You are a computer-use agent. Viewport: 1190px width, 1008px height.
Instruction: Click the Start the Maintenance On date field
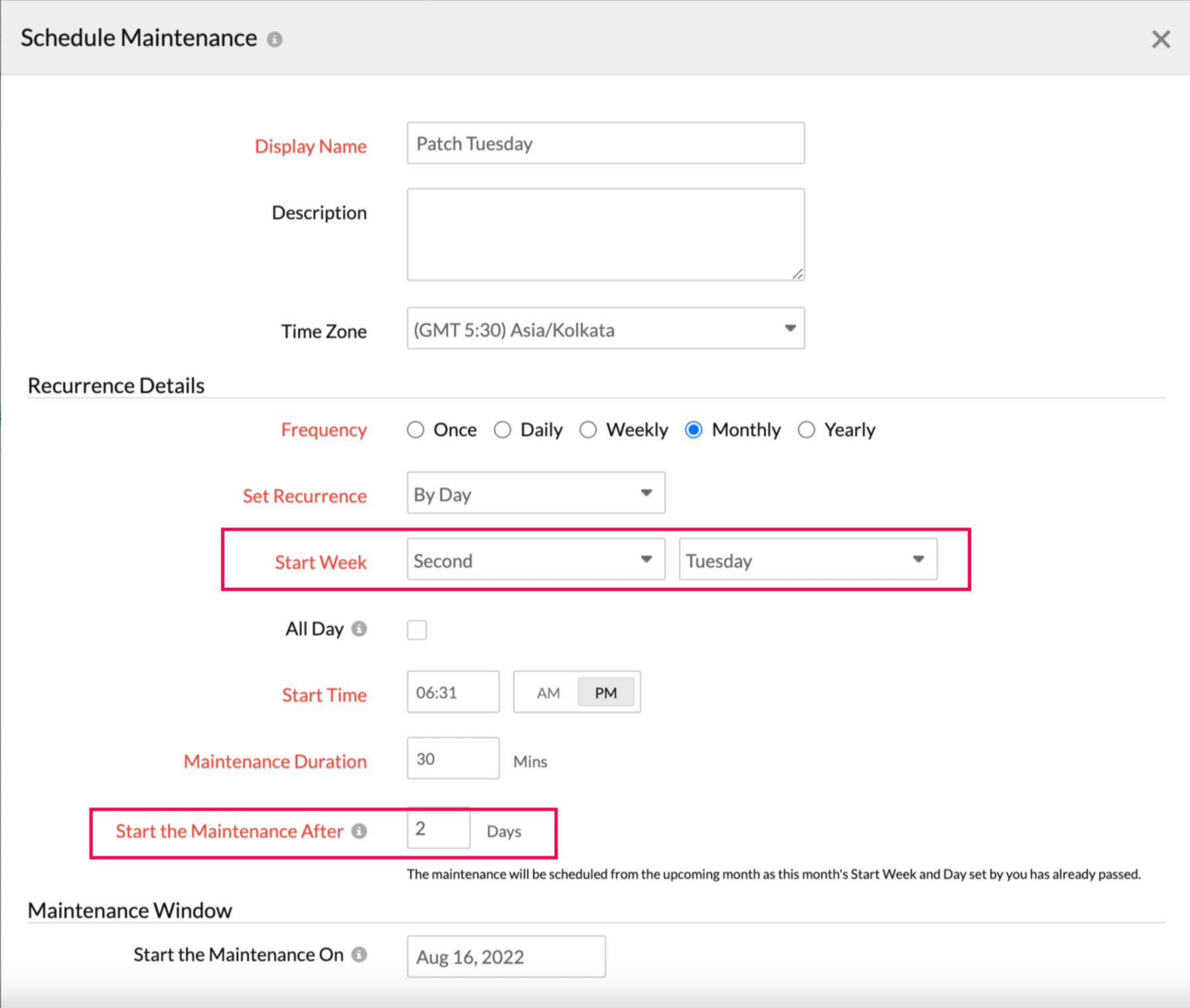click(x=506, y=957)
